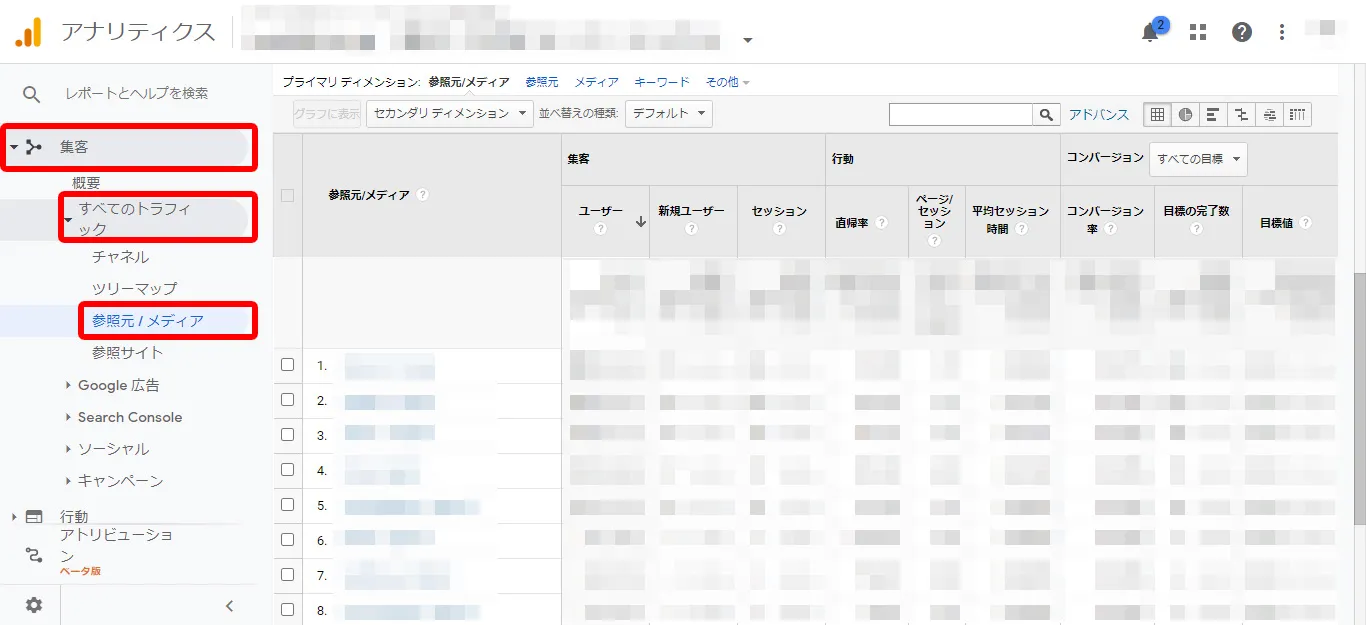Open the デフォルト sort type dropdown
This screenshot has width=1366, height=625.
coord(670,113)
